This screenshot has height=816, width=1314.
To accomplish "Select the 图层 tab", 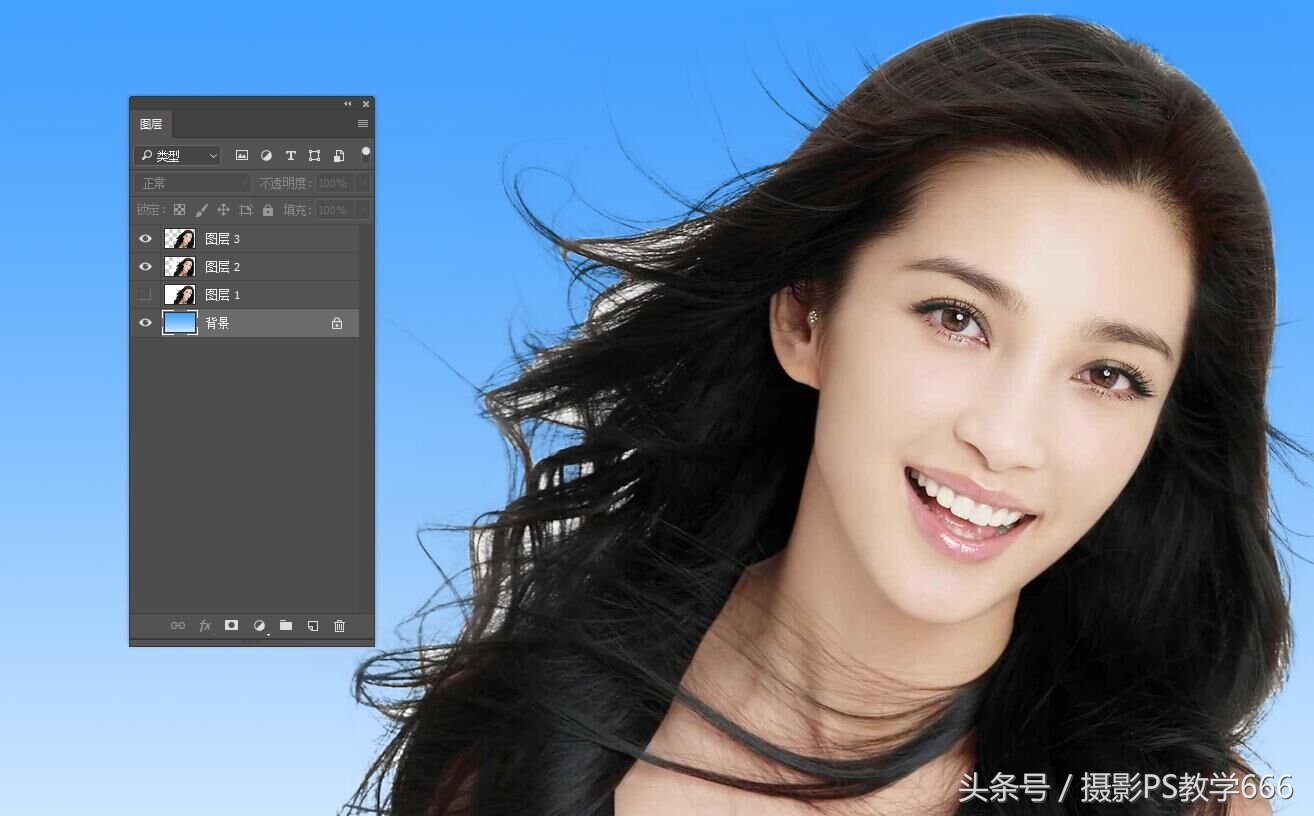I will [x=151, y=124].
